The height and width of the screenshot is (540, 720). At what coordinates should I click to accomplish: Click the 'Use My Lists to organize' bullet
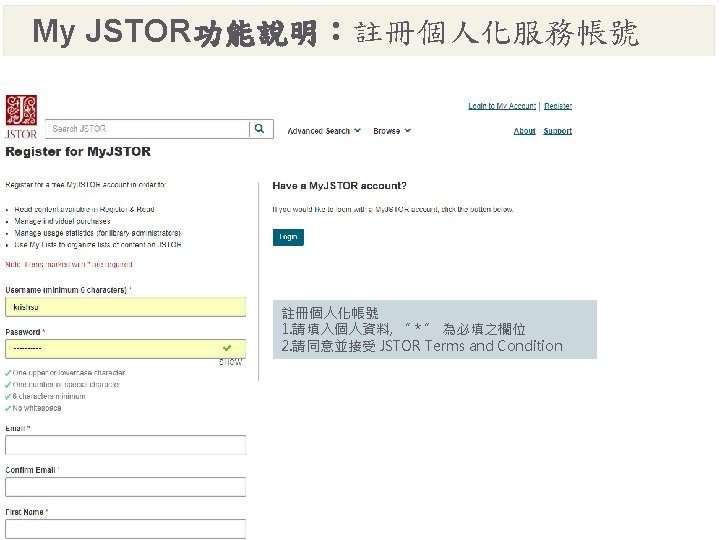coord(98,245)
